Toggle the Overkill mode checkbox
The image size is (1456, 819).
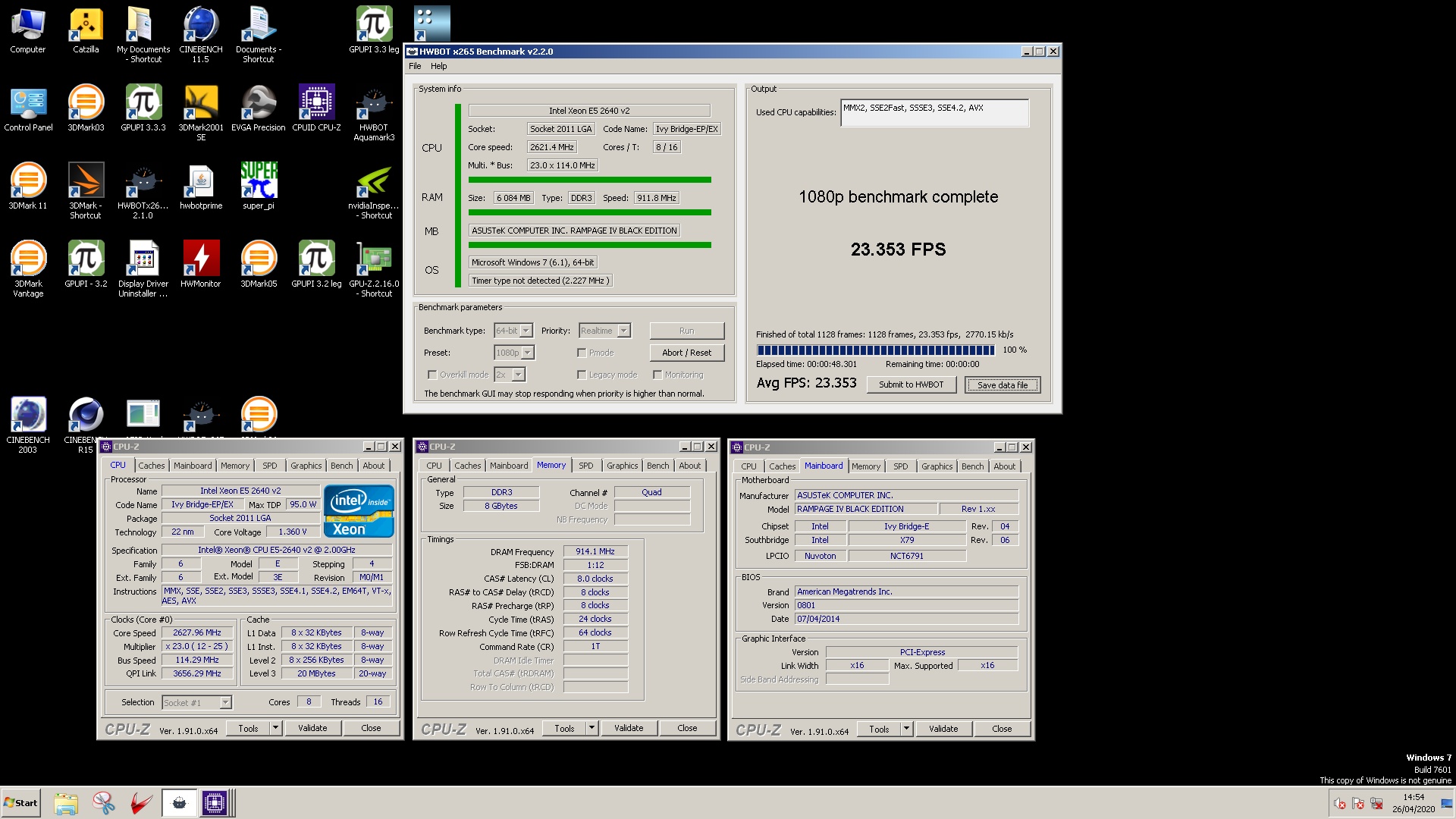(x=432, y=375)
